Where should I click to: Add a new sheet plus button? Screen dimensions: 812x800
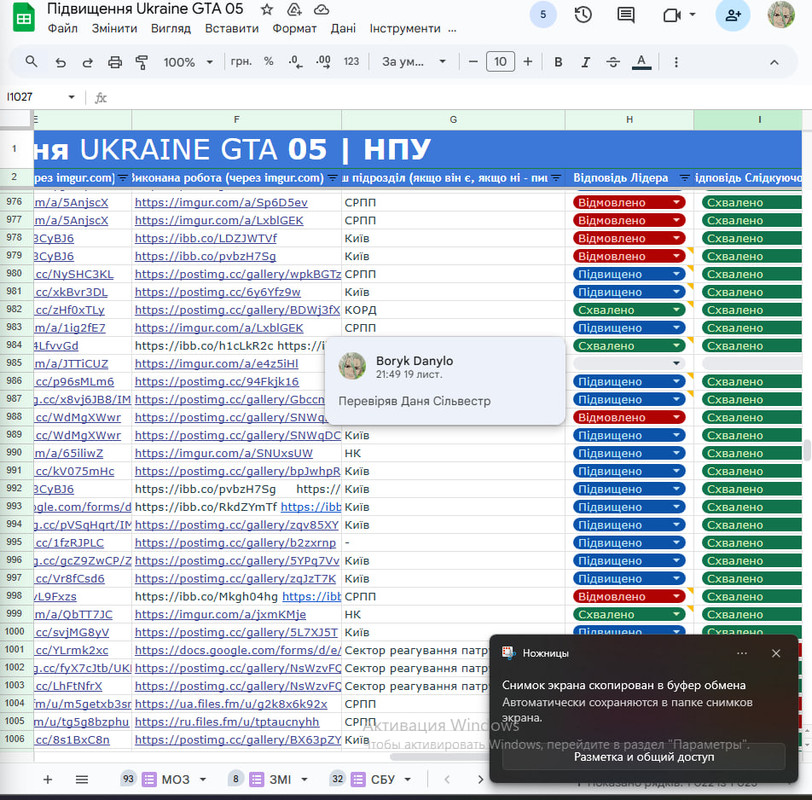tap(48, 779)
